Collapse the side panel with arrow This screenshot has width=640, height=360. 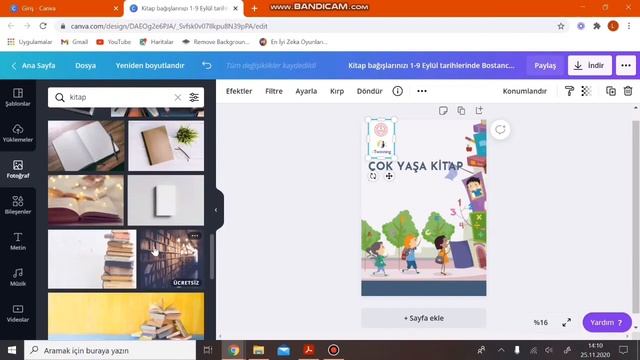(x=216, y=210)
